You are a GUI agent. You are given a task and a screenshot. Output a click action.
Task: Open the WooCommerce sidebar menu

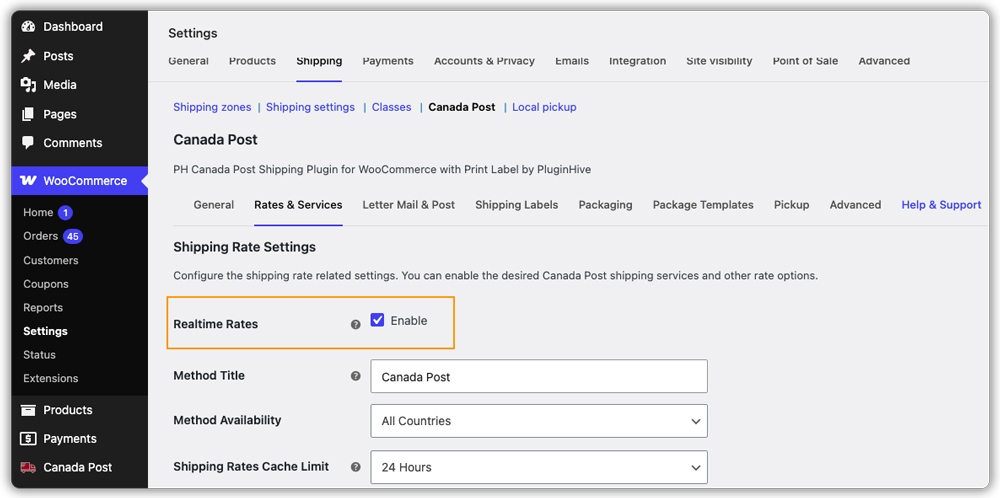click(85, 181)
